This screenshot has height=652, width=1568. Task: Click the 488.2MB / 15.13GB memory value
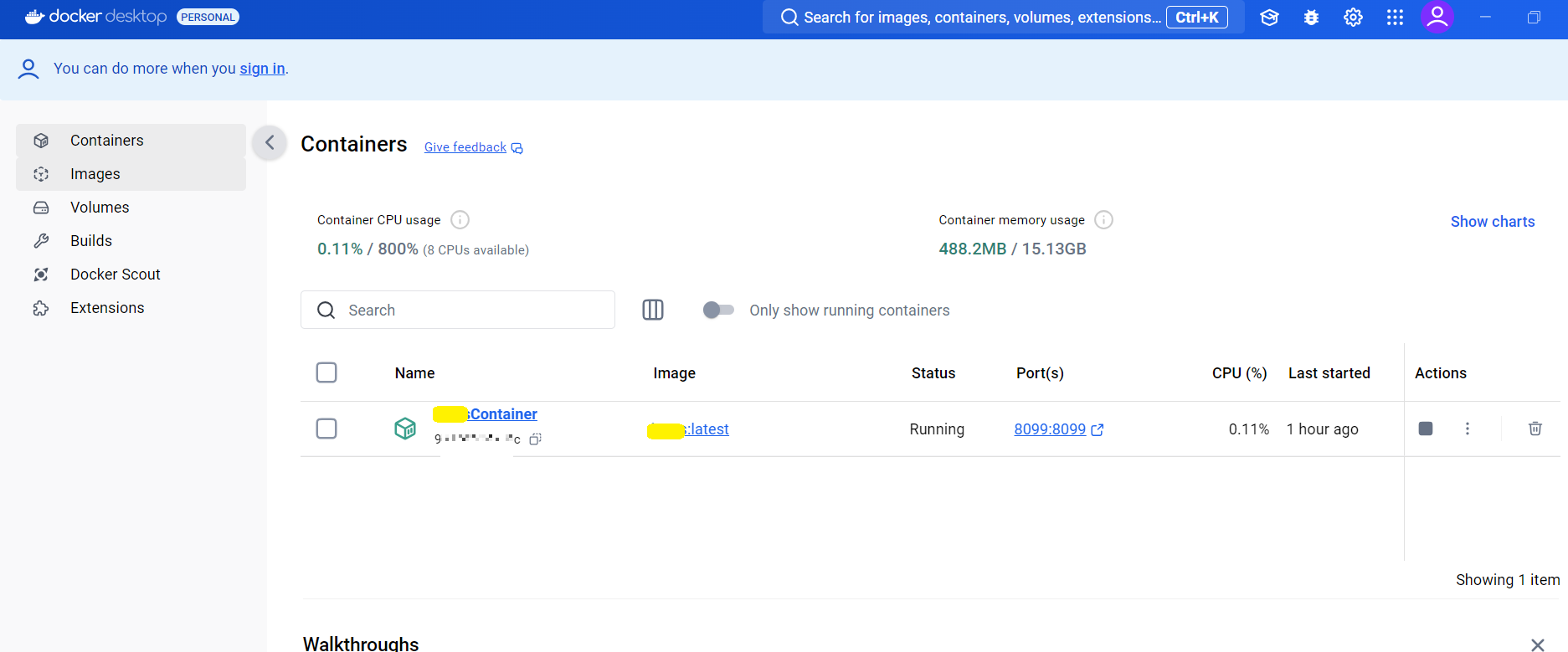click(1012, 249)
